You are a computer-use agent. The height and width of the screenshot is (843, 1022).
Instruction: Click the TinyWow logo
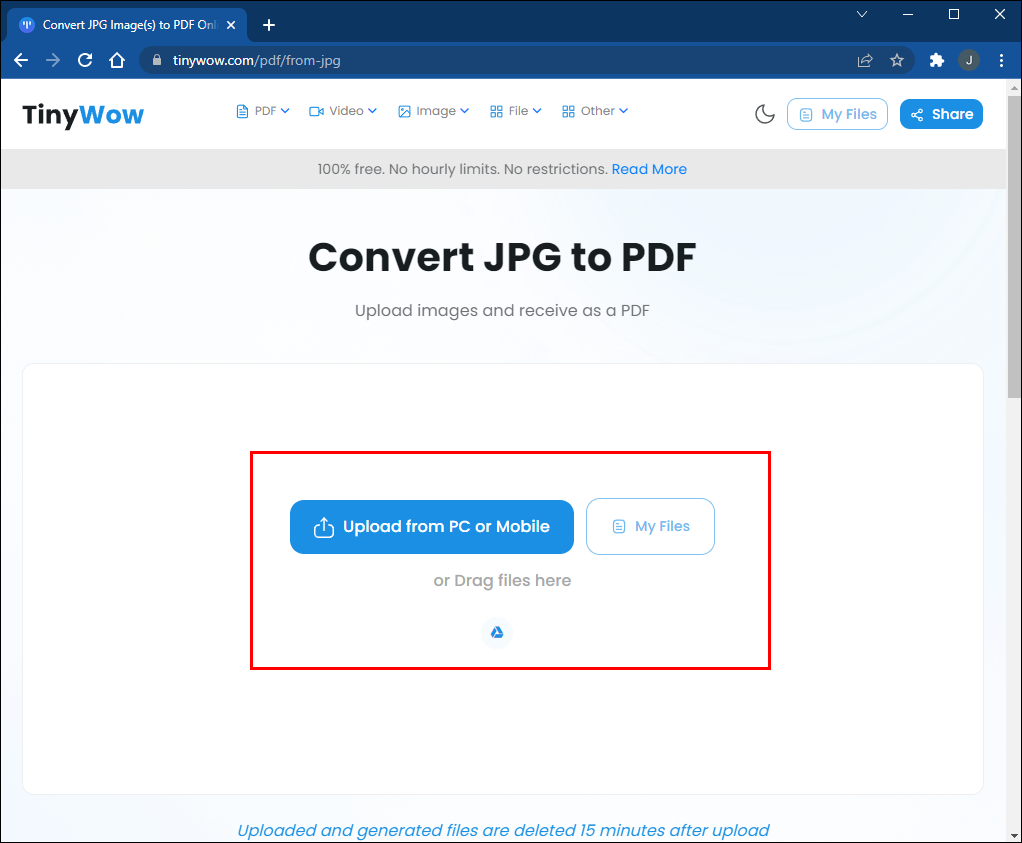tap(83, 115)
